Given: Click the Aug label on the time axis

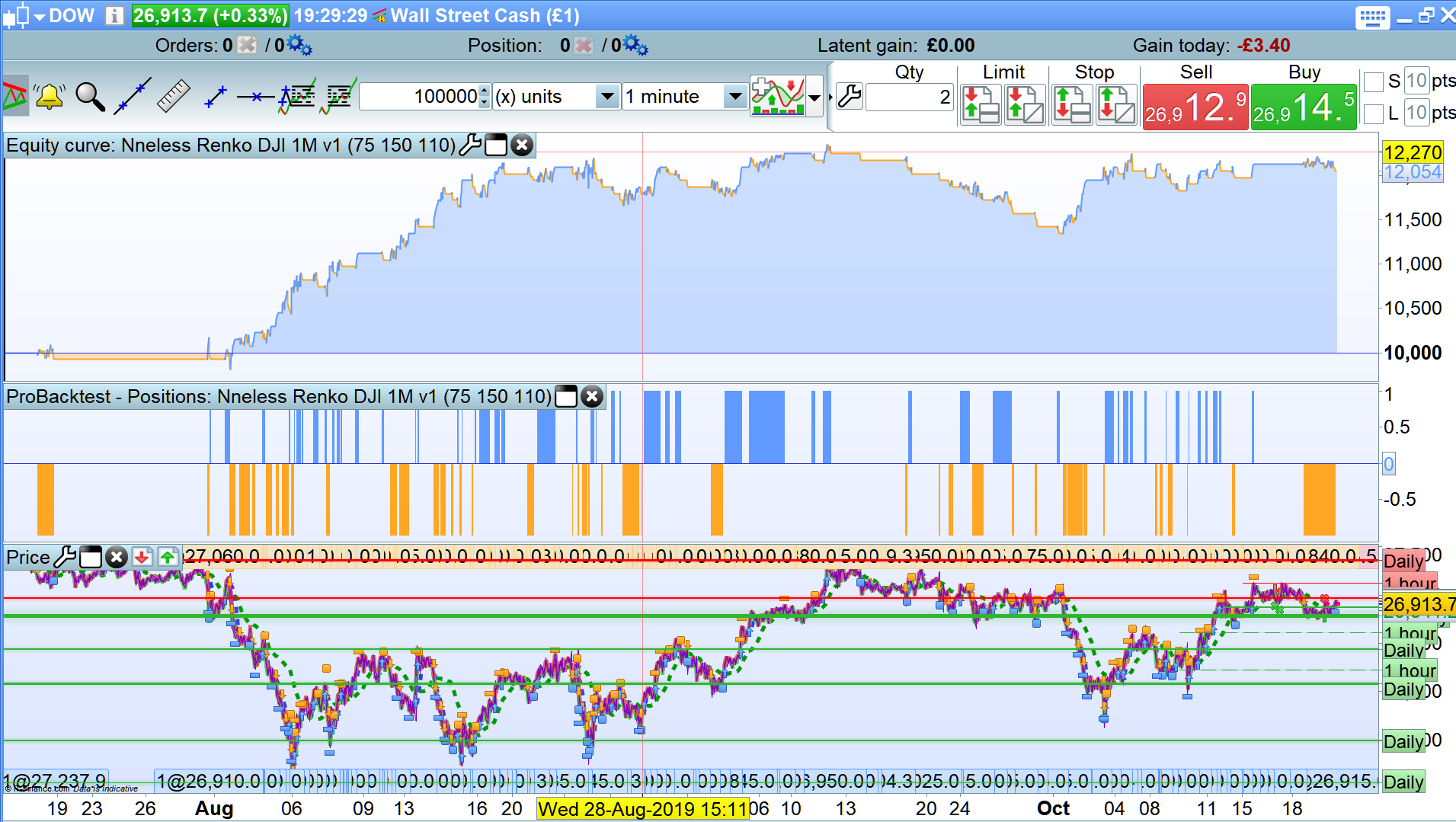Looking at the screenshot, I should click(x=214, y=808).
